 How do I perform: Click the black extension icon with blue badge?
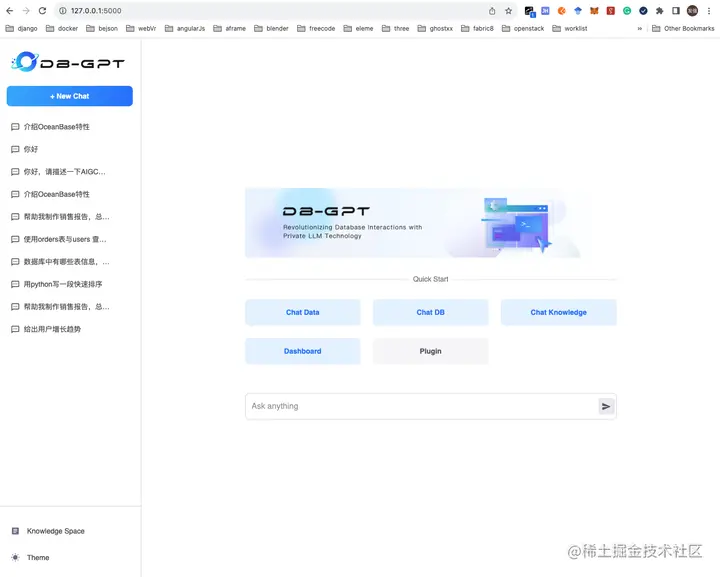pyautogui.click(x=529, y=11)
